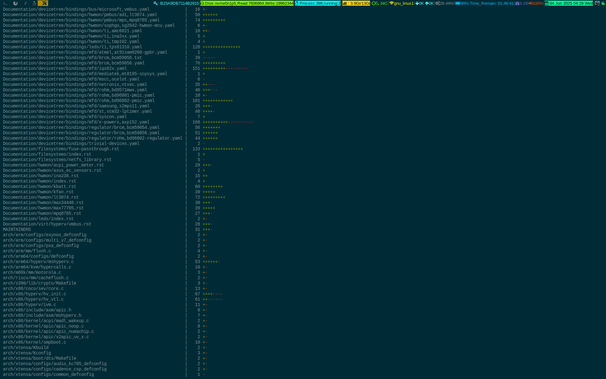Click the arch/arm64/hyperv/mshyperv.c line
Screen dimensions: 606x379
(38, 262)
